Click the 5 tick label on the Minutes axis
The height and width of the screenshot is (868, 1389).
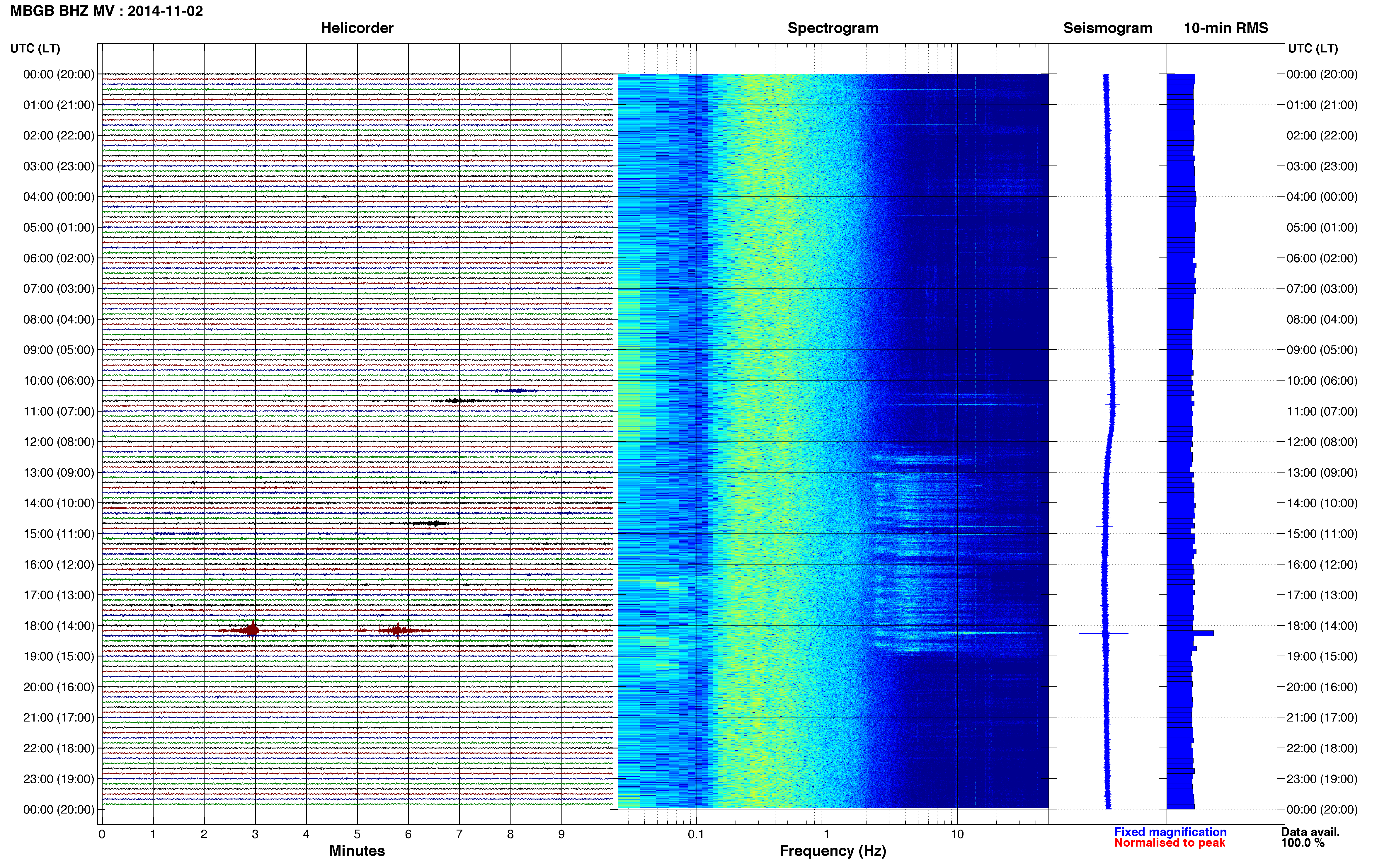click(x=357, y=834)
